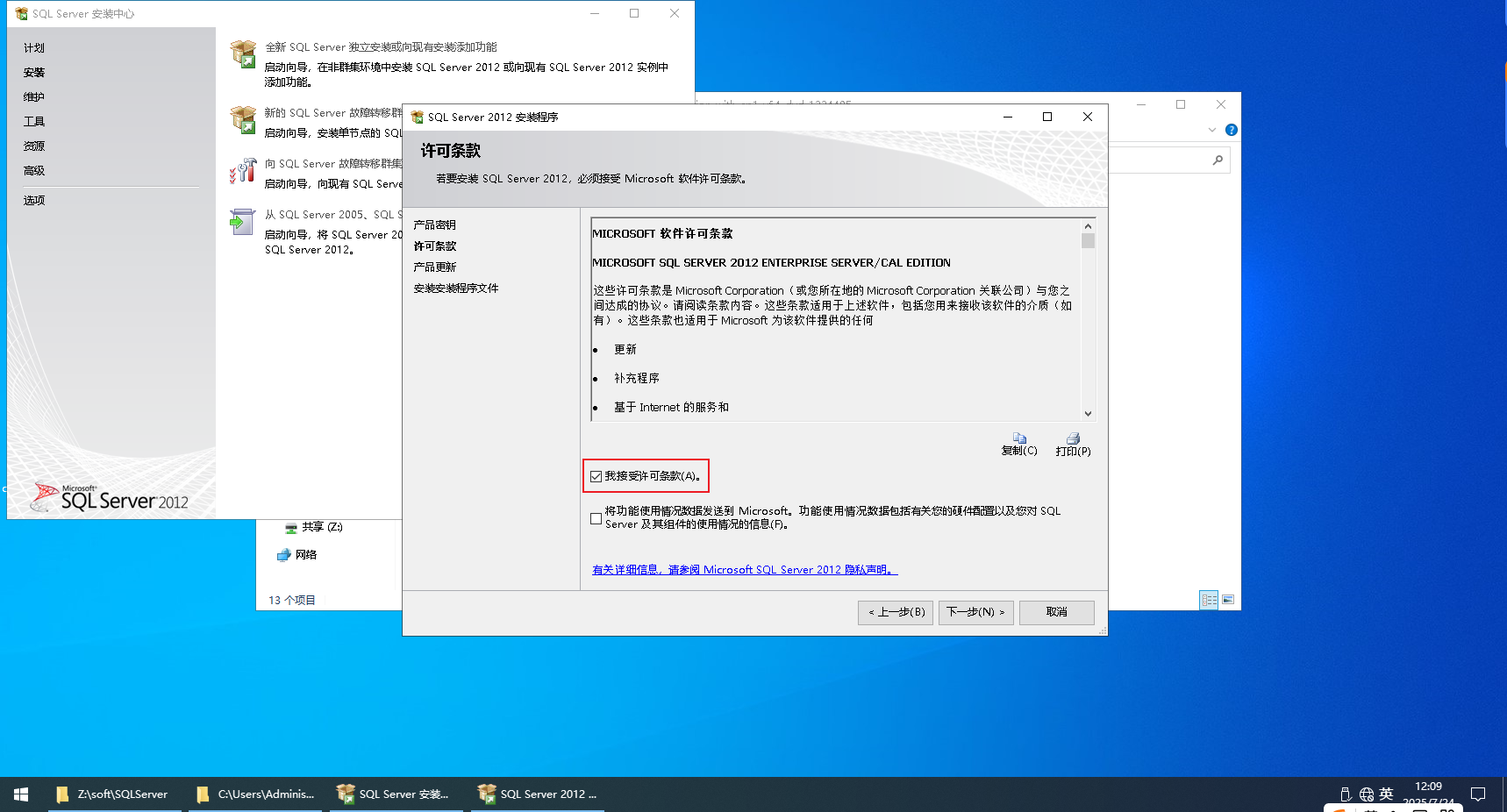Switch to SQL Server 2012 taskbar item

point(539,794)
